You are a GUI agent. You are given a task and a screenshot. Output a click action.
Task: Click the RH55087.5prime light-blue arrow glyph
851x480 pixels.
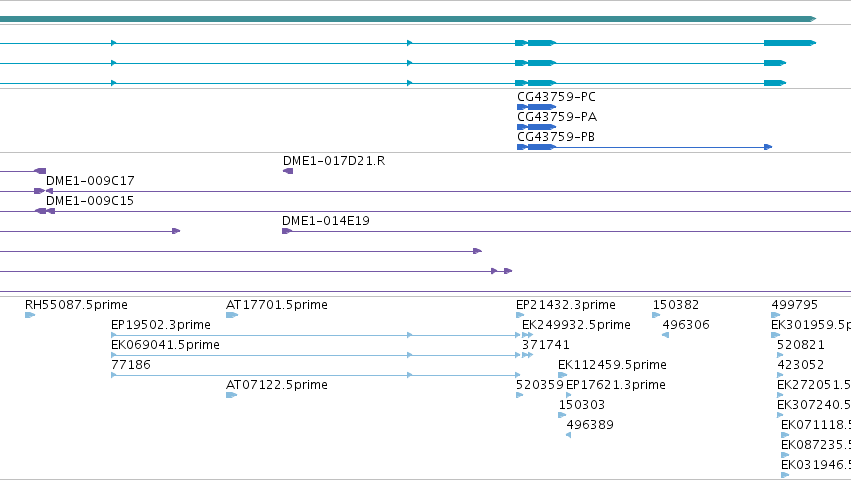point(30,315)
